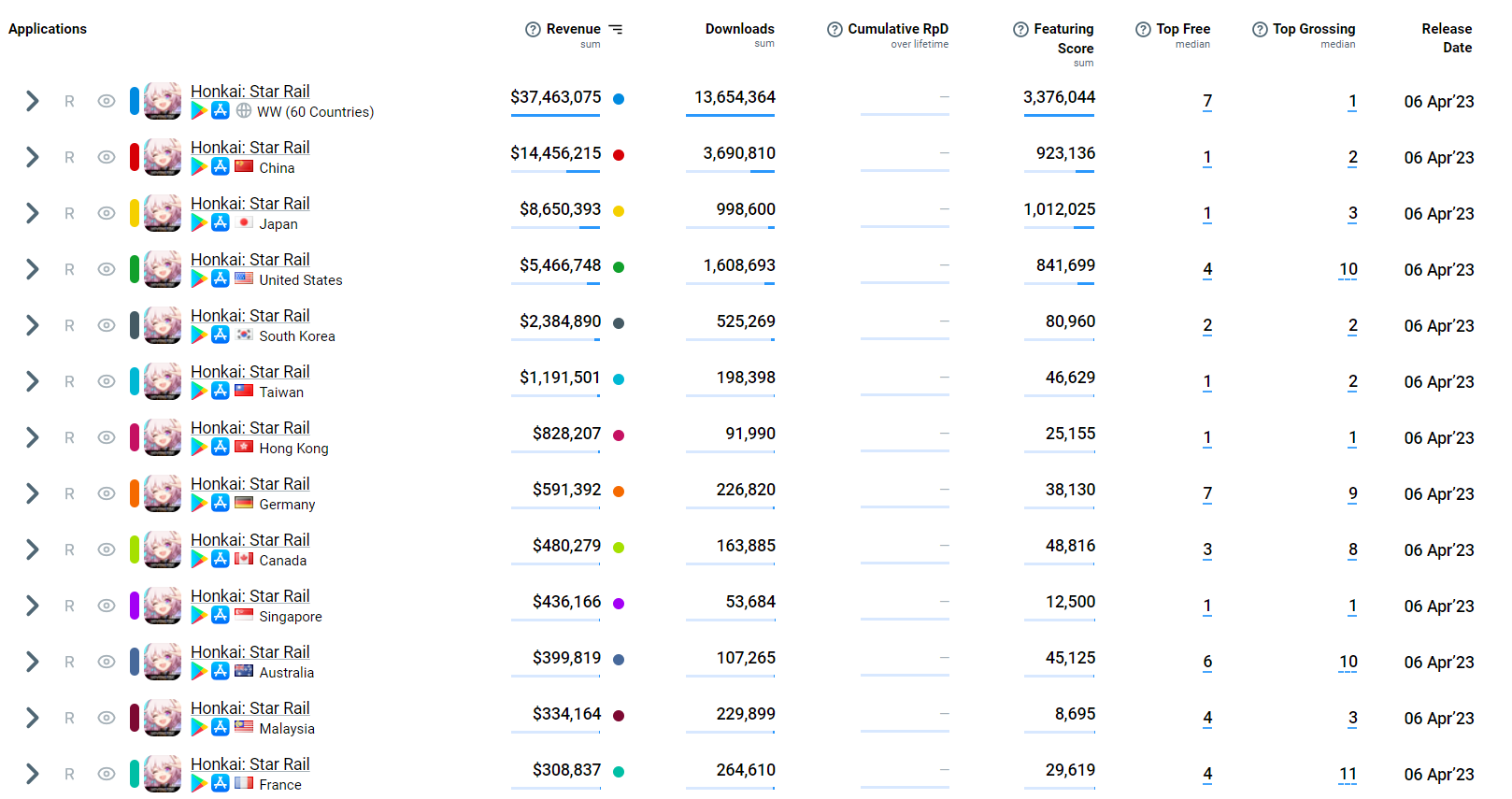Click the Revenue sort descending icon

(616, 29)
